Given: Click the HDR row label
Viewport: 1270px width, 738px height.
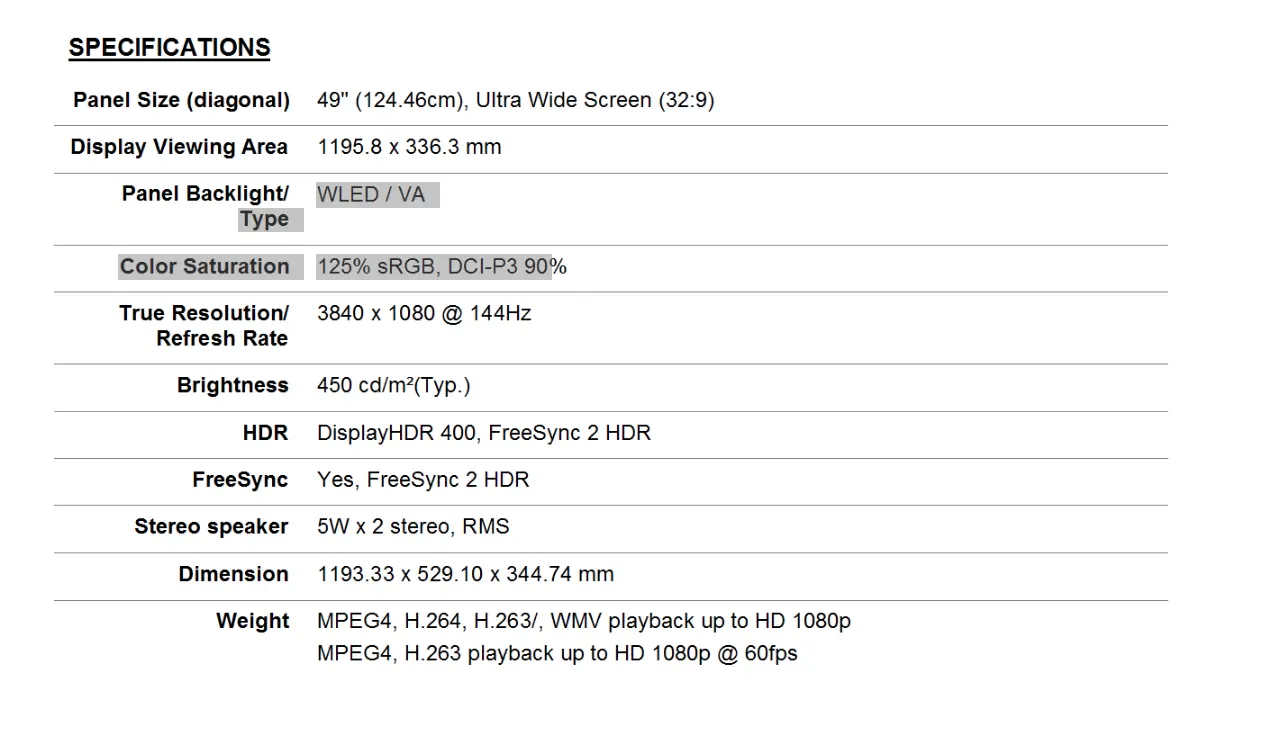Looking at the screenshot, I should (x=265, y=433).
